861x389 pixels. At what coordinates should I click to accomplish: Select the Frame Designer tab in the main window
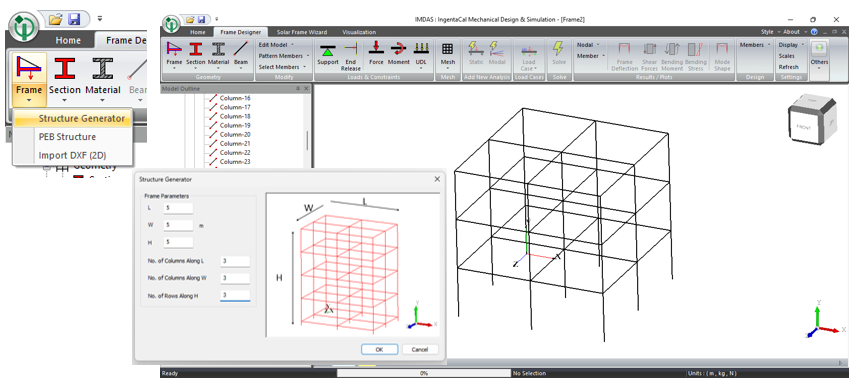(241, 32)
